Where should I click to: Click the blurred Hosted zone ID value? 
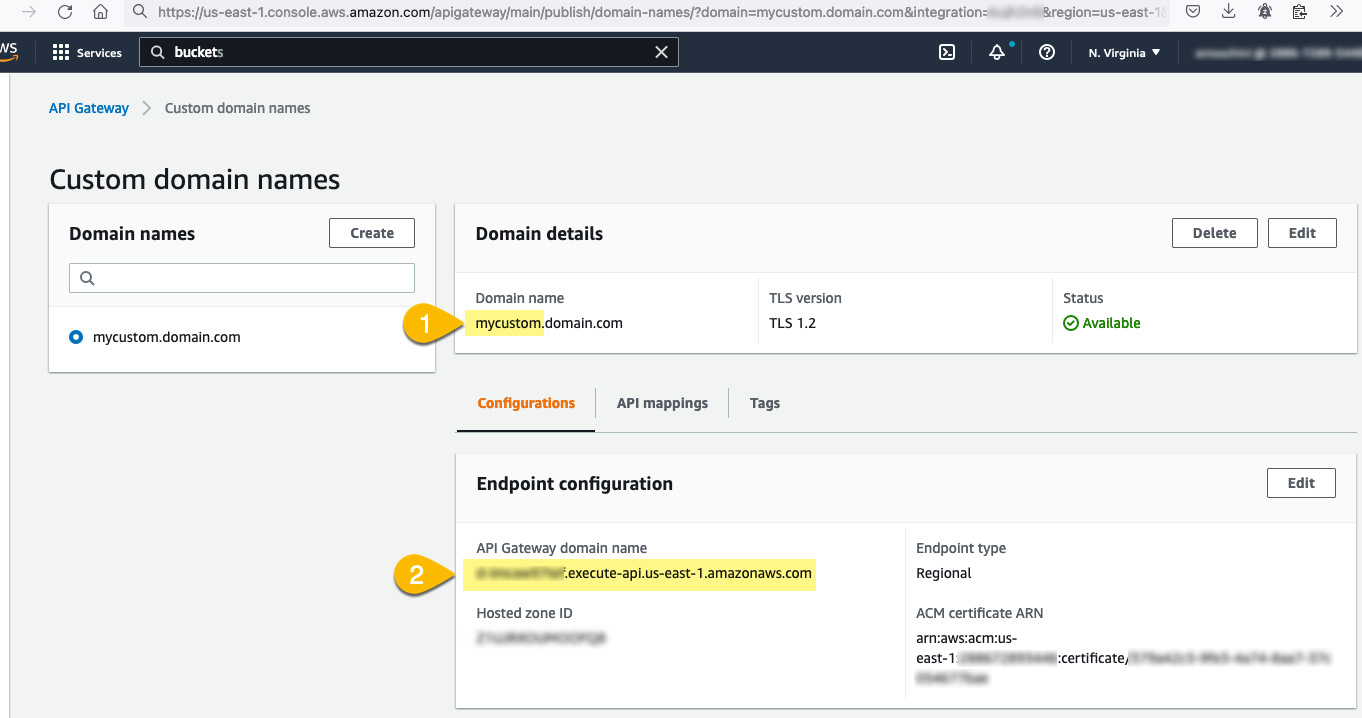click(x=541, y=637)
